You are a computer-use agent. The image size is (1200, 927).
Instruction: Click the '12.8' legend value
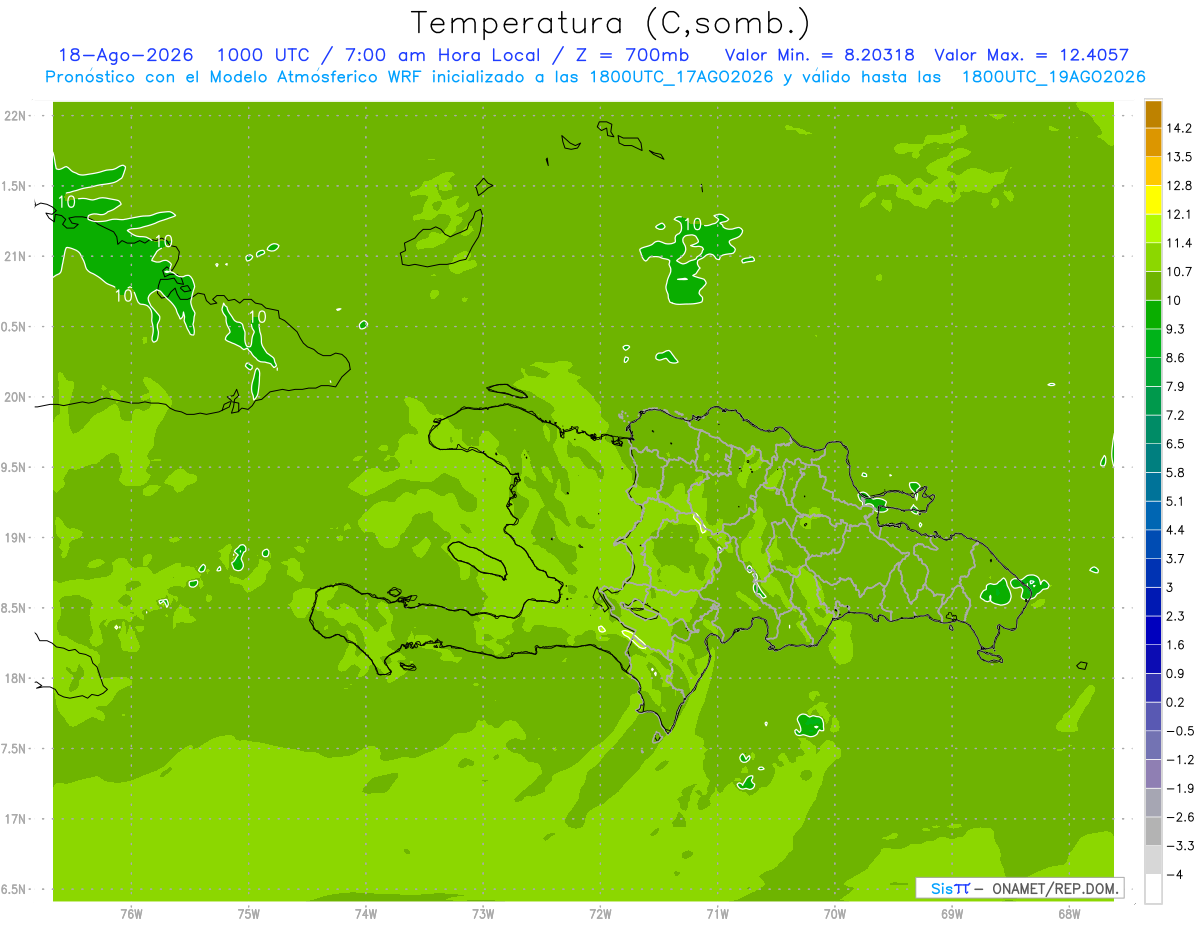point(1179,185)
